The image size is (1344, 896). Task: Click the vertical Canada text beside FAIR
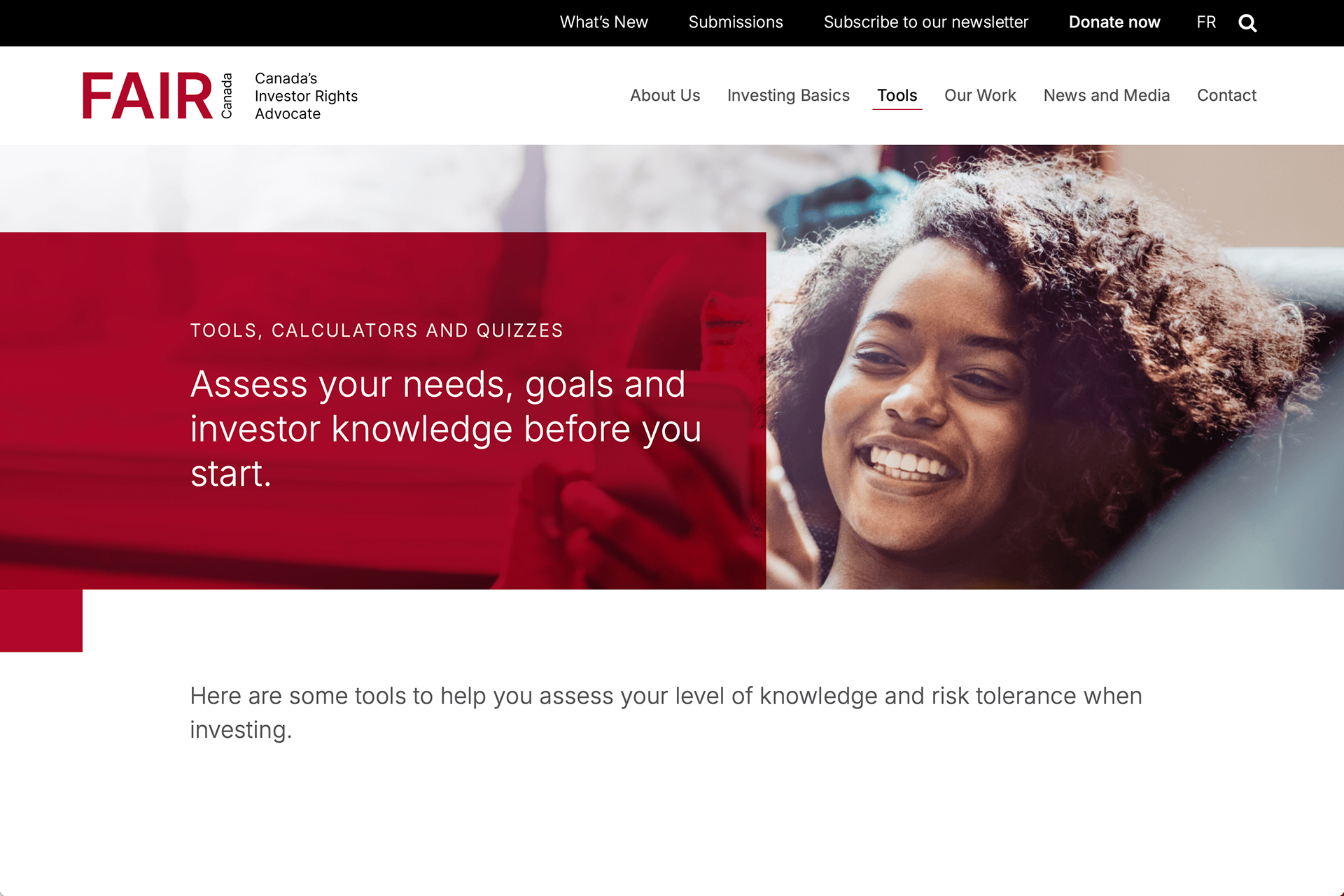pos(227,96)
